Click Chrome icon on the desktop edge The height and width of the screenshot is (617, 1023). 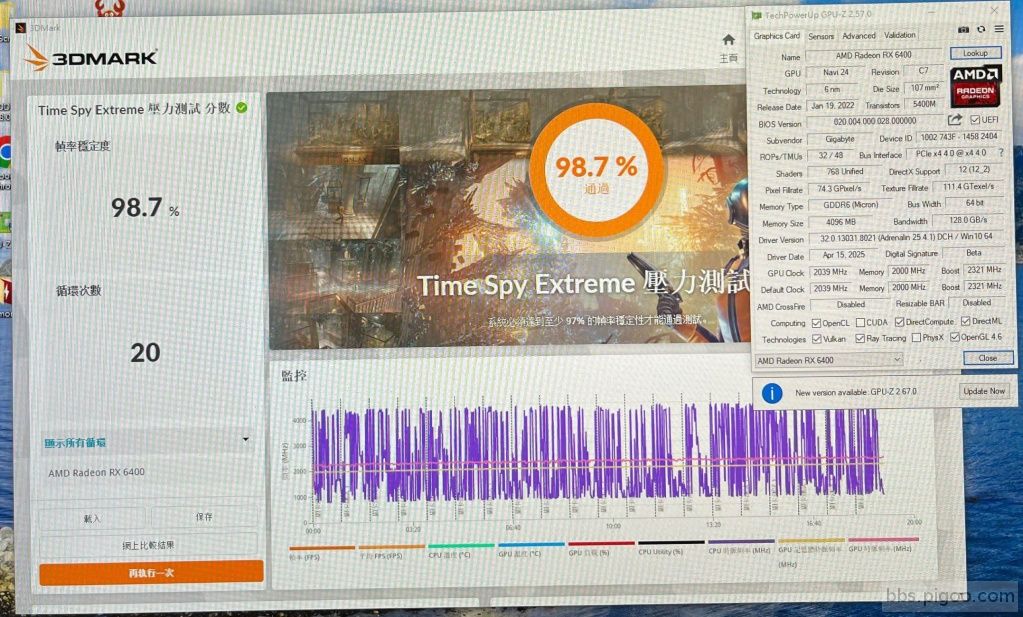pyautogui.click(x=5, y=152)
